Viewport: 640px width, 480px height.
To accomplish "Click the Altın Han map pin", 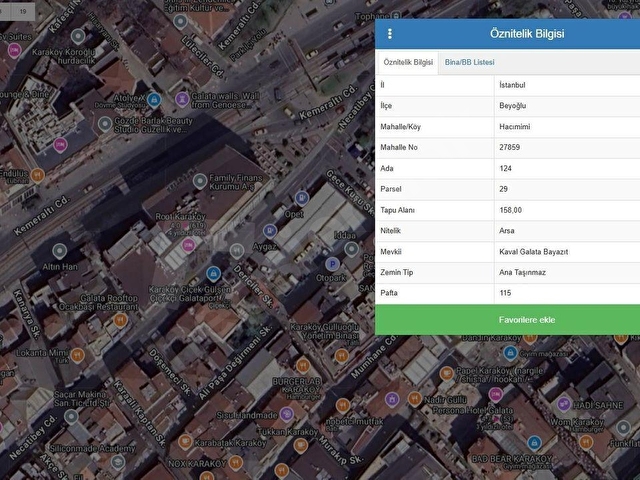I will pyautogui.click(x=60, y=251).
